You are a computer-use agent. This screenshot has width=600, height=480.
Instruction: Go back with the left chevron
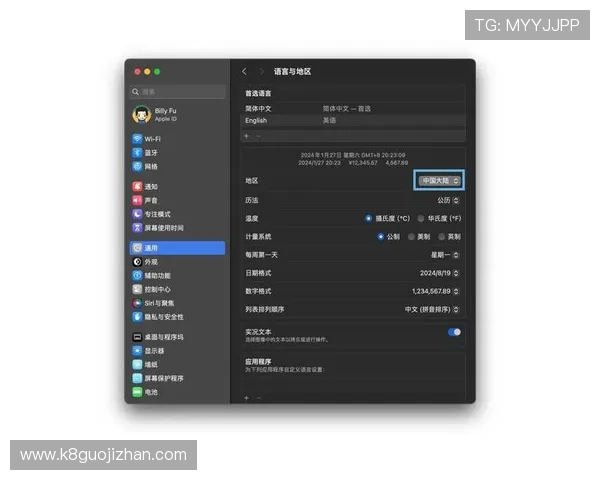pyautogui.click(x=245, y=72)
